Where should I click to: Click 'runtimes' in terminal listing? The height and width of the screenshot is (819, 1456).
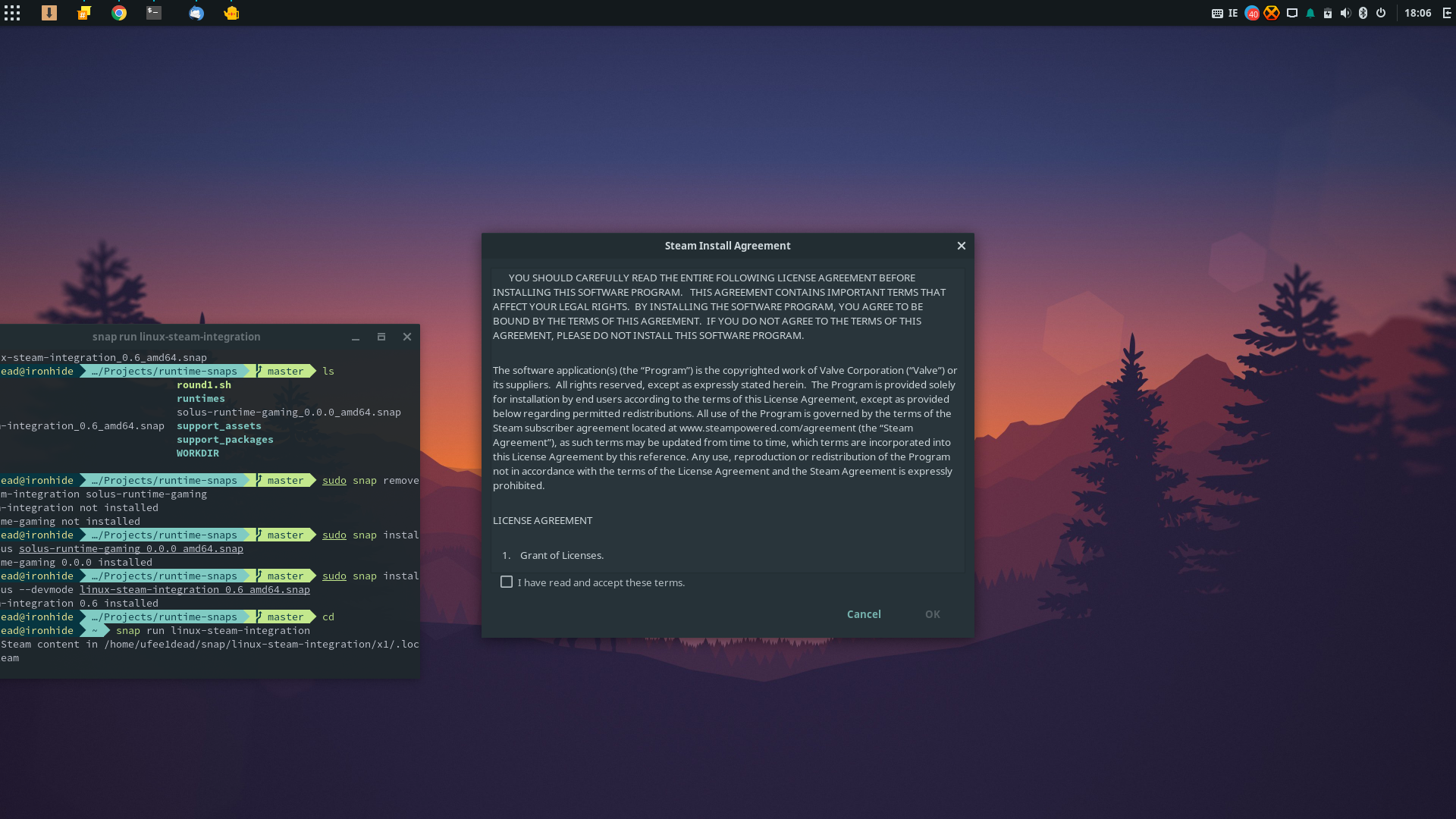(201, 398)
